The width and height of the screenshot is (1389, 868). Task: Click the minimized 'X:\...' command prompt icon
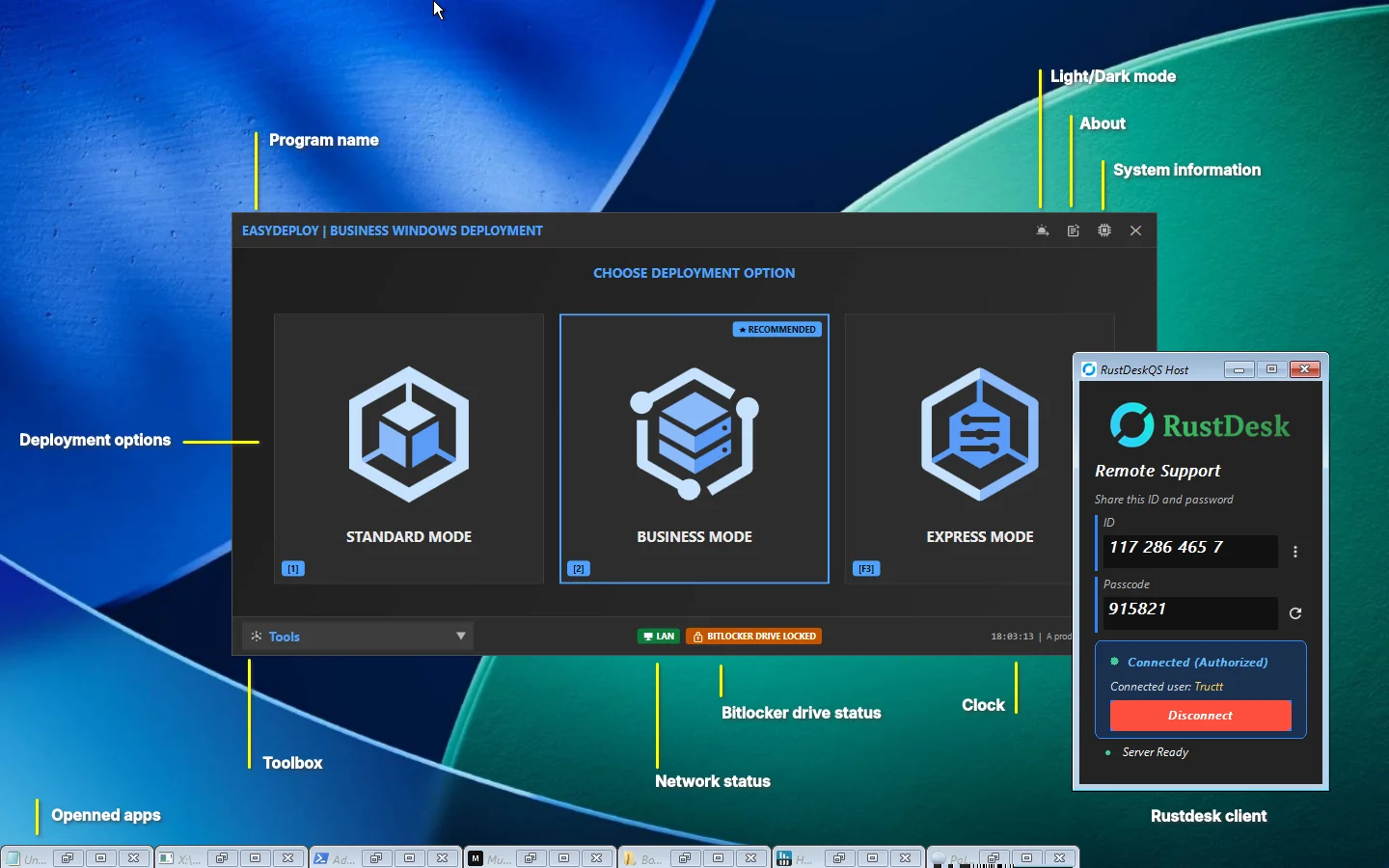167,858
